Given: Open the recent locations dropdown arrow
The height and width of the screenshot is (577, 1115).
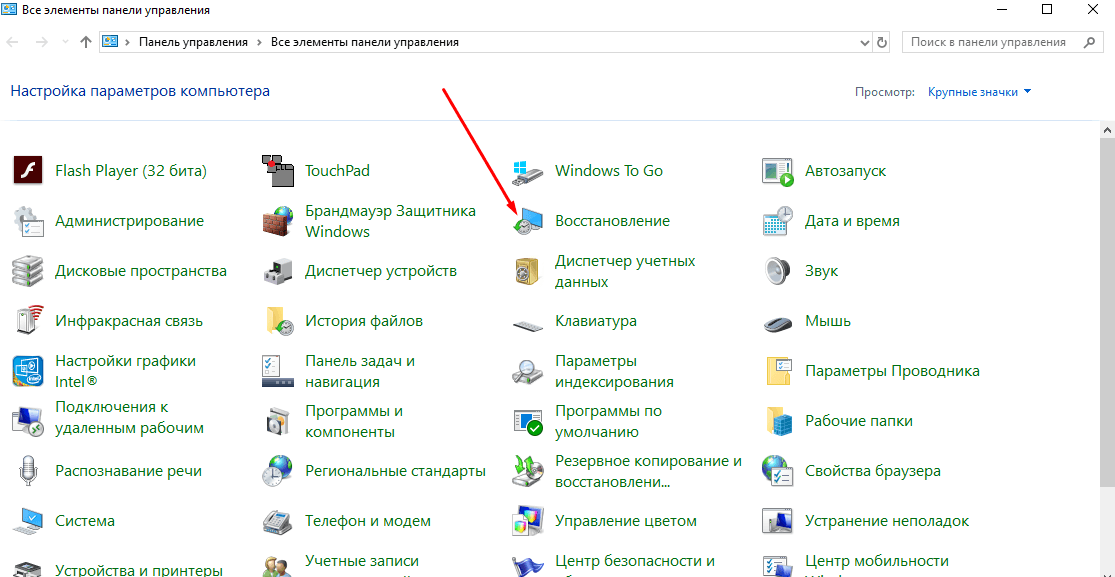Looking at the screenshot, I should pyautogui.click(x=66, y=42).
